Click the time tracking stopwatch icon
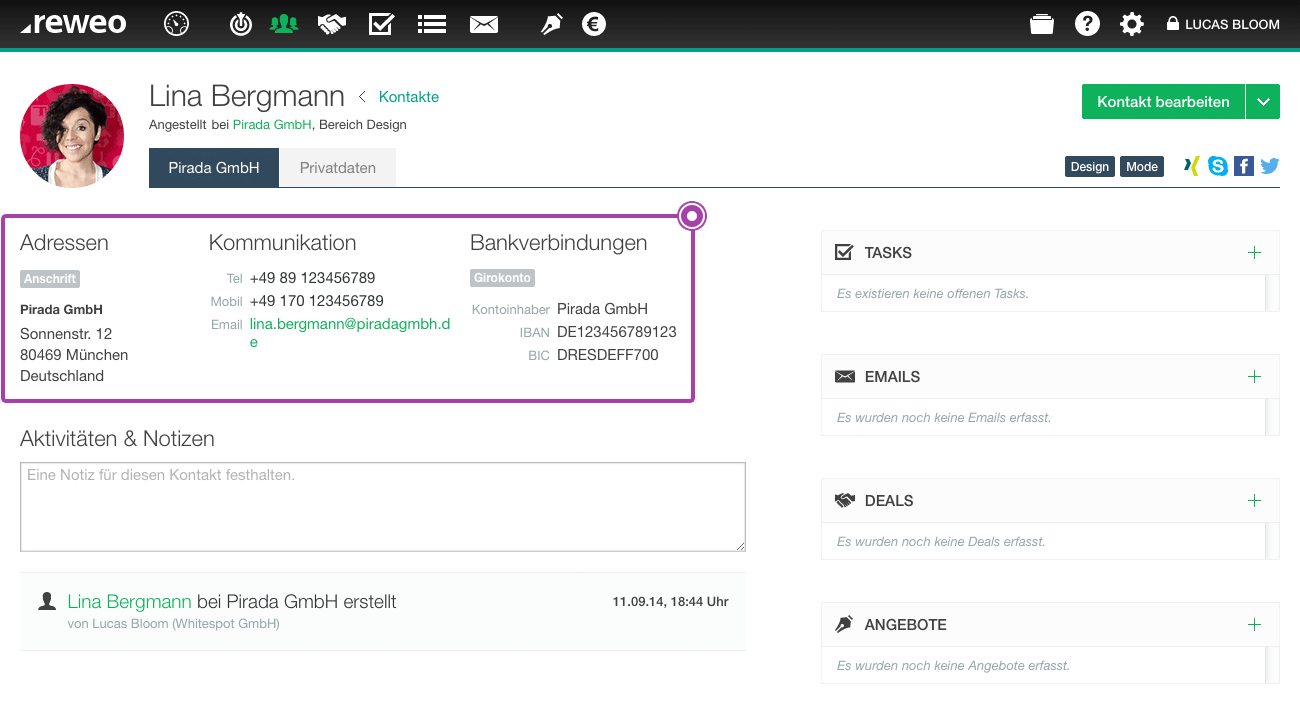 click(241, 24)
